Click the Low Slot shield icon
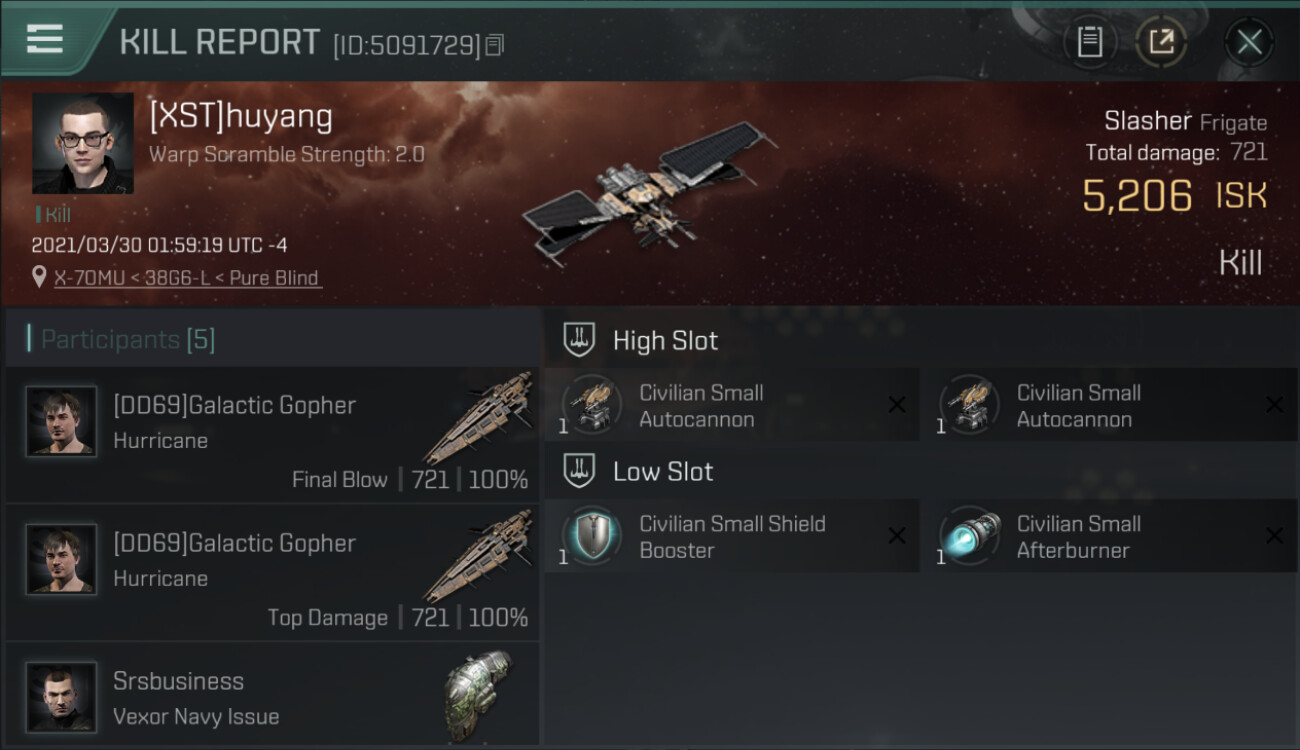 point(579,471)
